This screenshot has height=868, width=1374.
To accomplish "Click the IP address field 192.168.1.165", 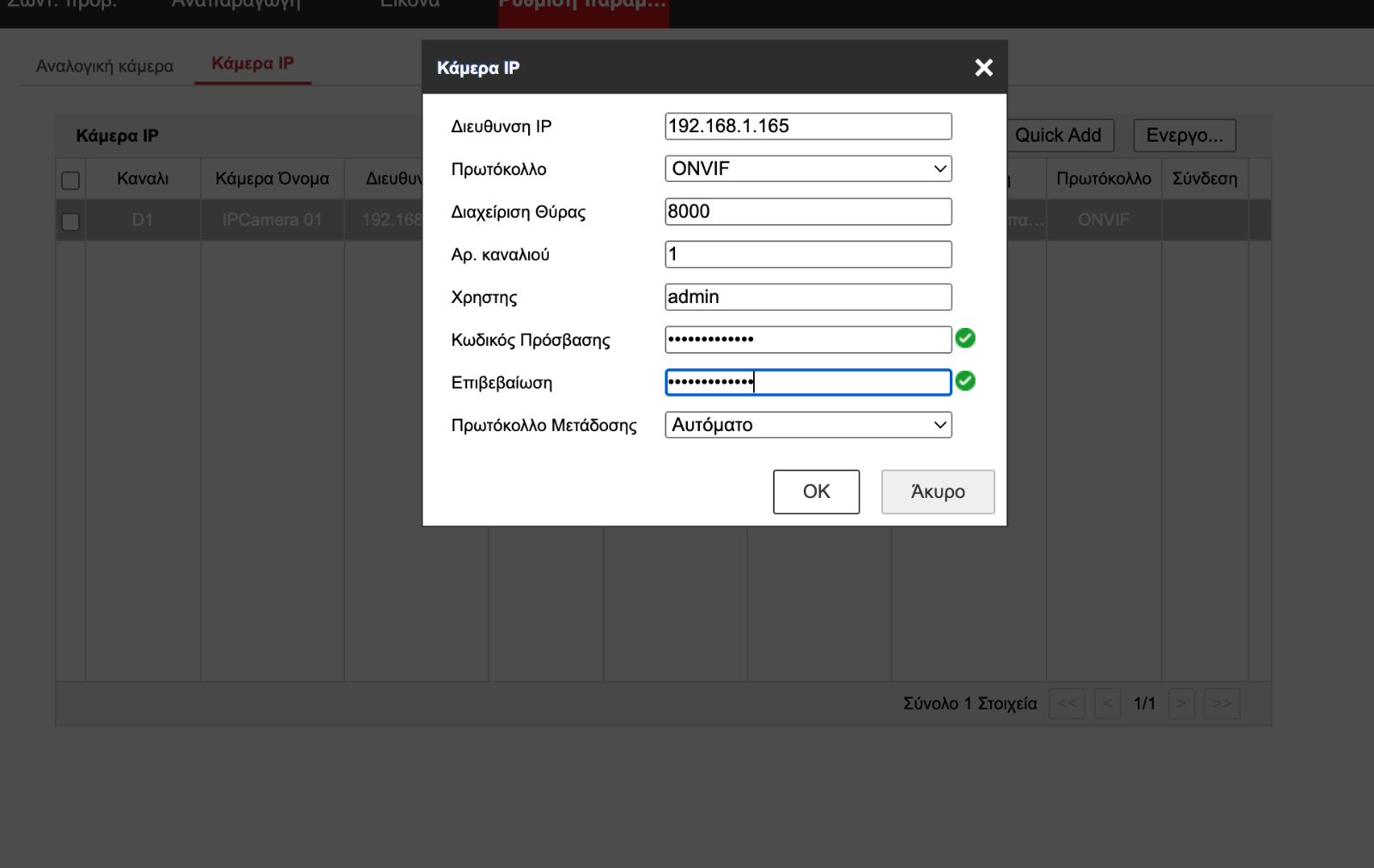I will coord(808,126).
